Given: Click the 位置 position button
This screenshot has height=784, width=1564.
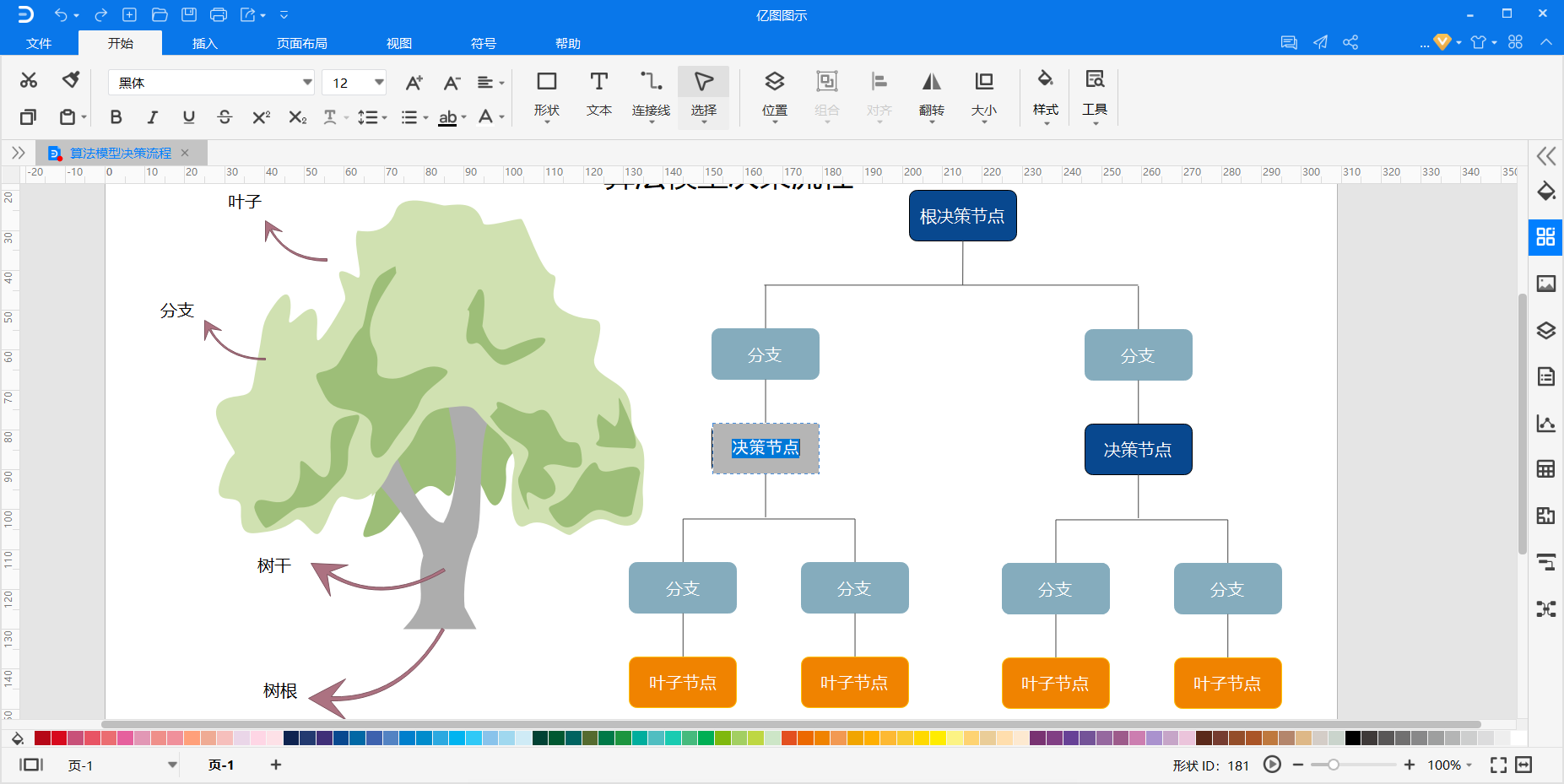Looking at the screenshot, I should point(775,95).
